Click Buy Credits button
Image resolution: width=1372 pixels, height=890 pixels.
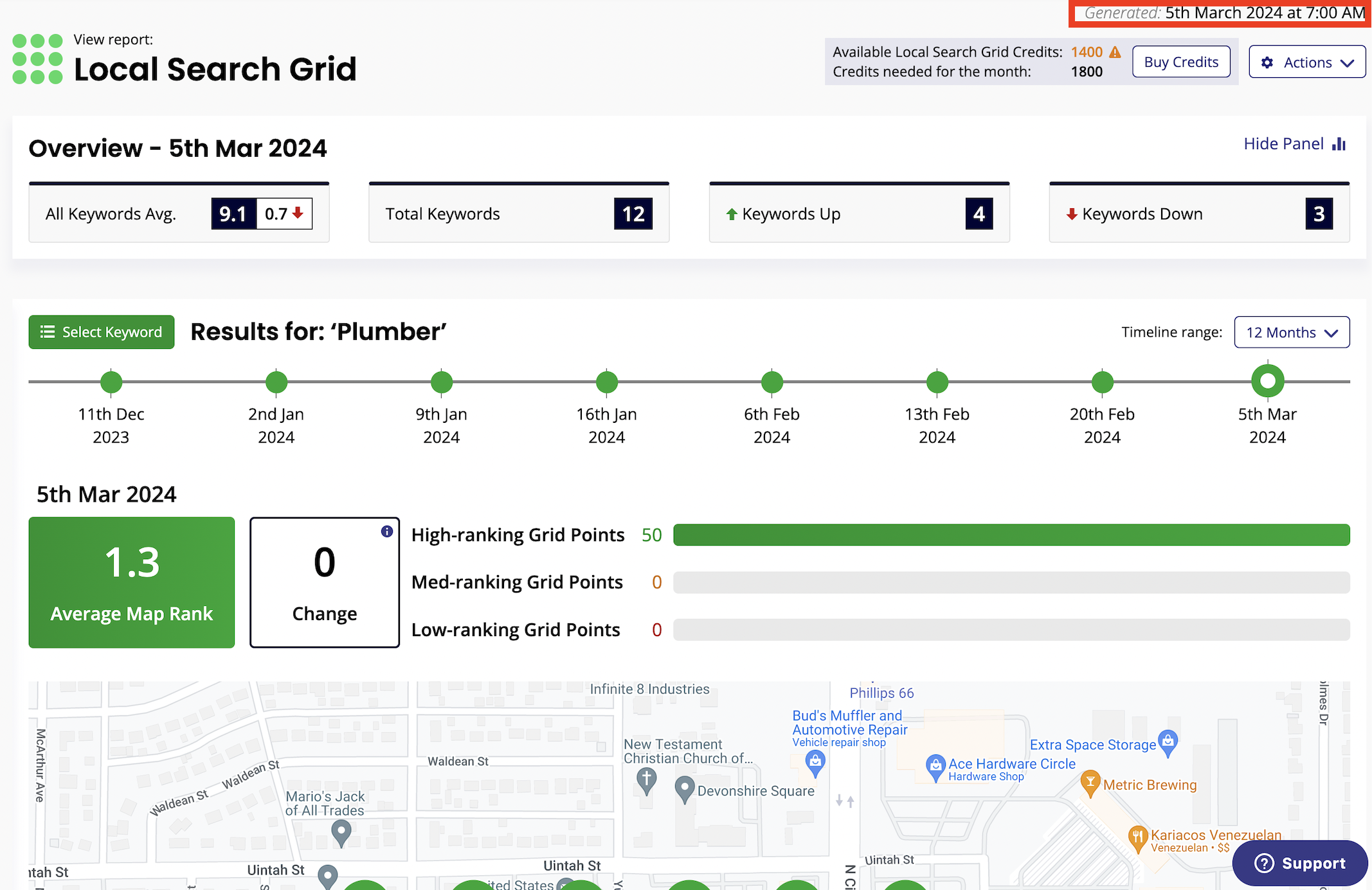click(x=1180, y=62)
